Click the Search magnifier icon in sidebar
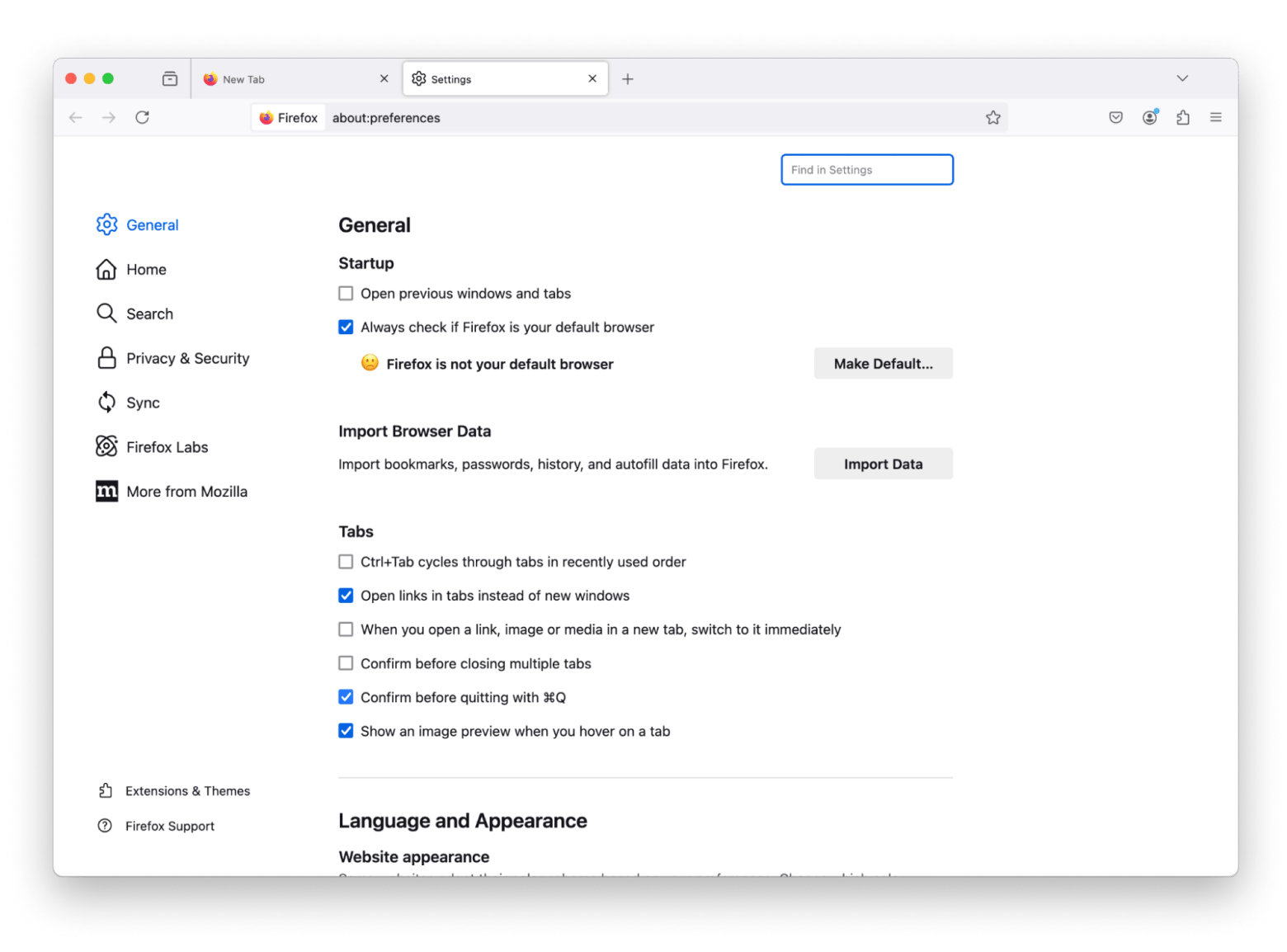The height and width of the screenshot is (952, 1287). click(106, 313)
